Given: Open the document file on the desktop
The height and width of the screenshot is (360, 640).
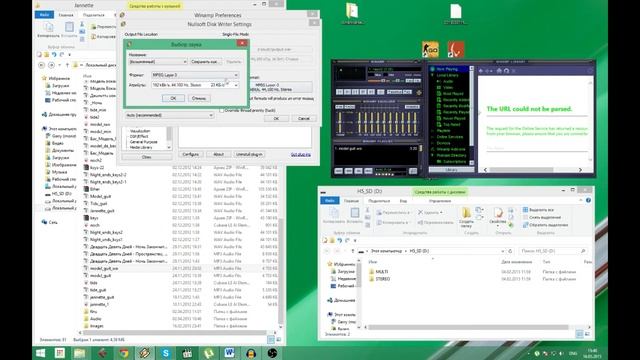Looking at the screenshot, I should (456, 11).
